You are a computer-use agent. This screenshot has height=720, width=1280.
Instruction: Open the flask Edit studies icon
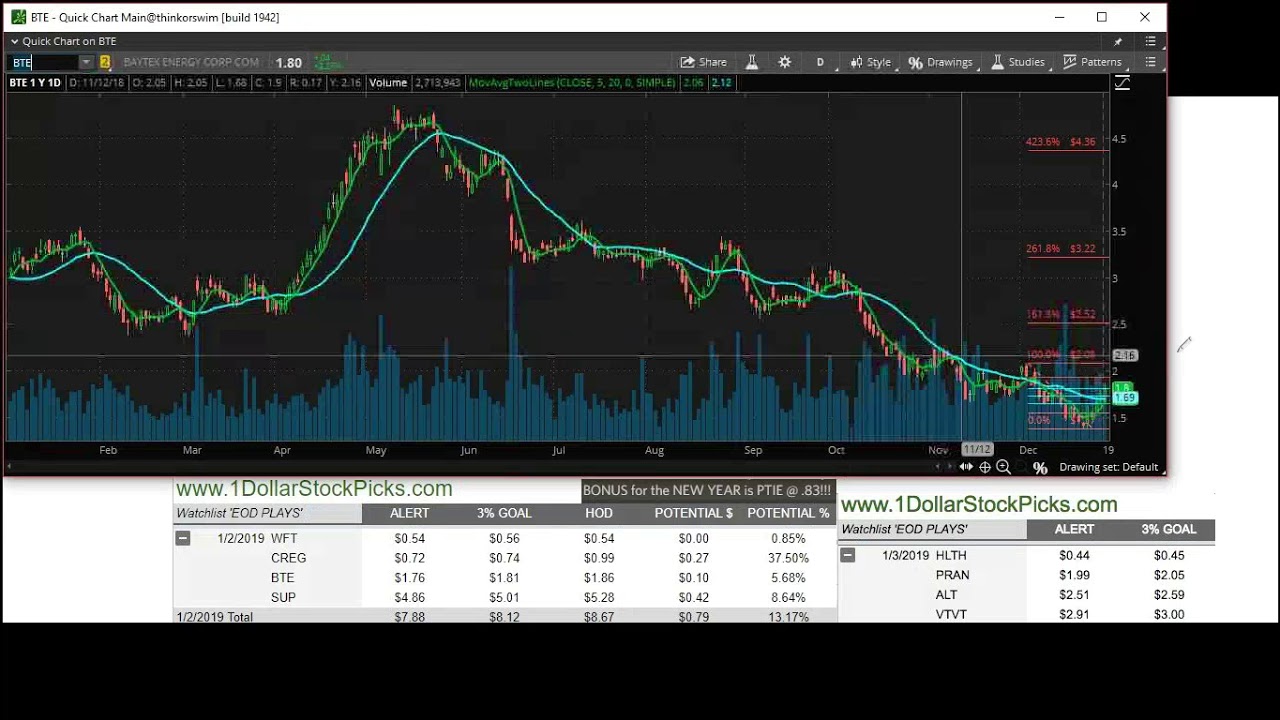752,62
